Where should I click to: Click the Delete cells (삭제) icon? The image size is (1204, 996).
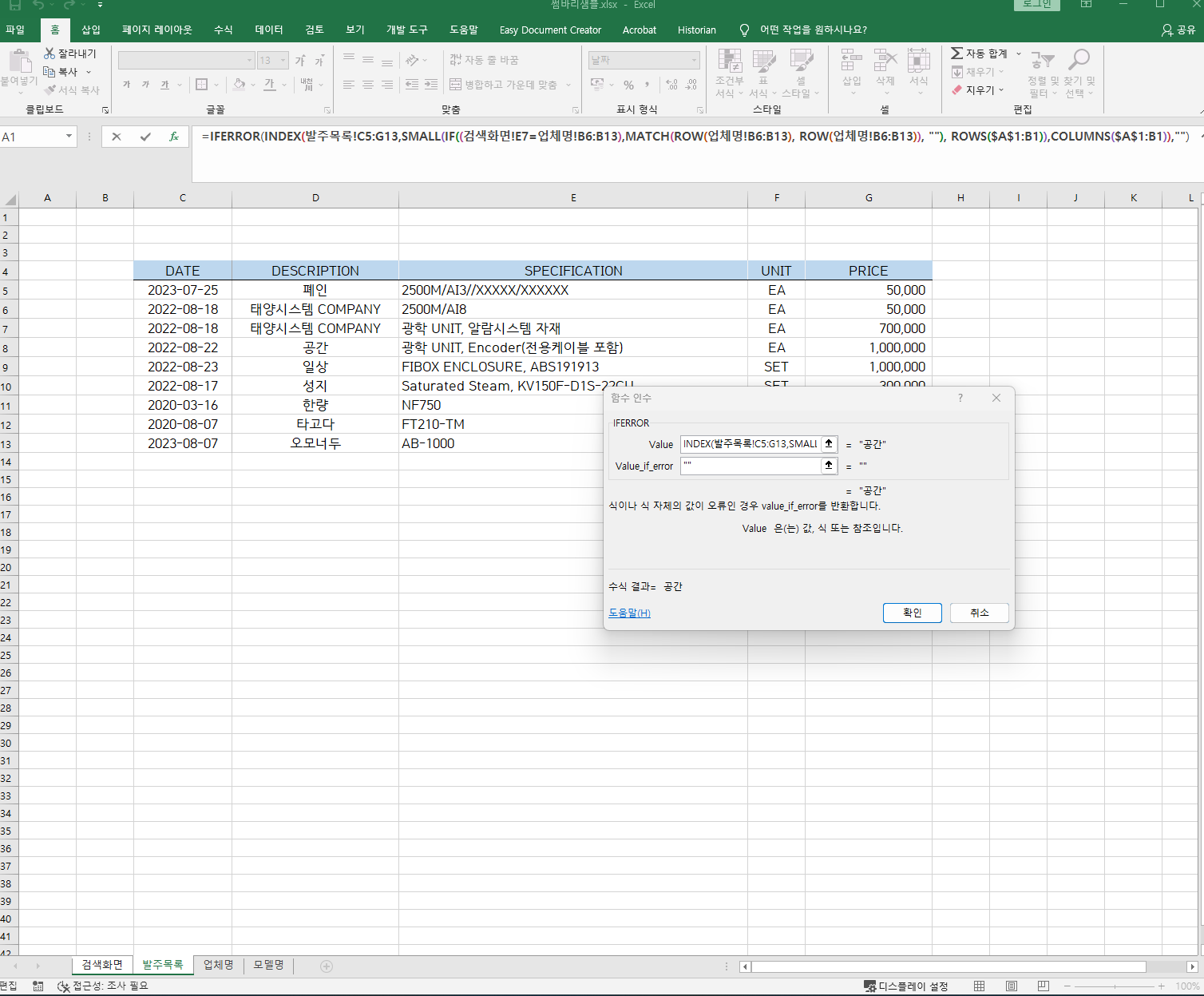(885, 61)
